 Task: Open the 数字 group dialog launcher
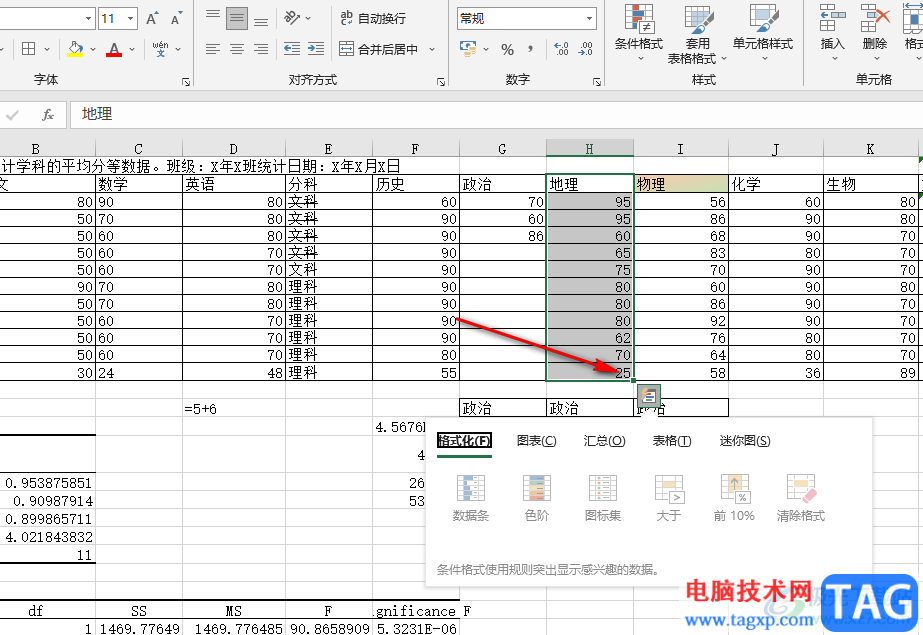tap(597, 82)
